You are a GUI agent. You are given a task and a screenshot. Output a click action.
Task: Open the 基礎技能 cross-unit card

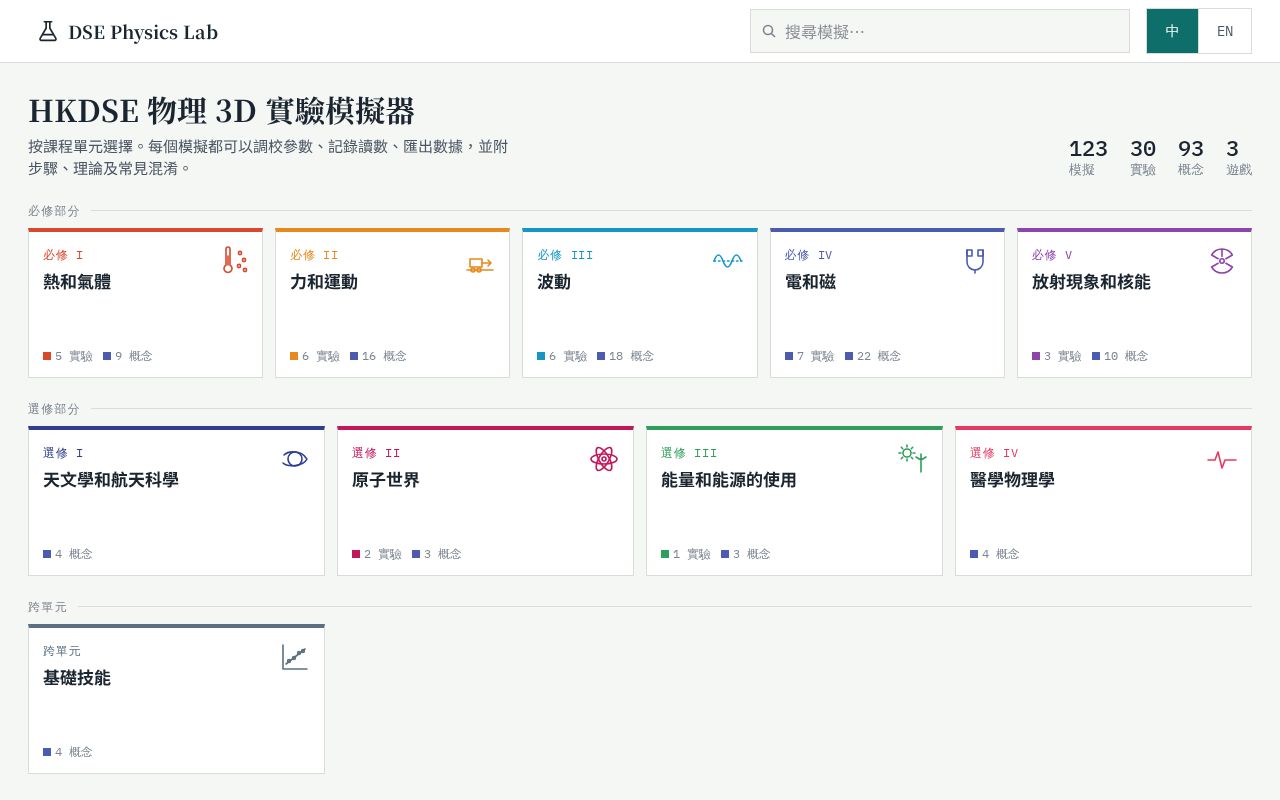point(176,699)
